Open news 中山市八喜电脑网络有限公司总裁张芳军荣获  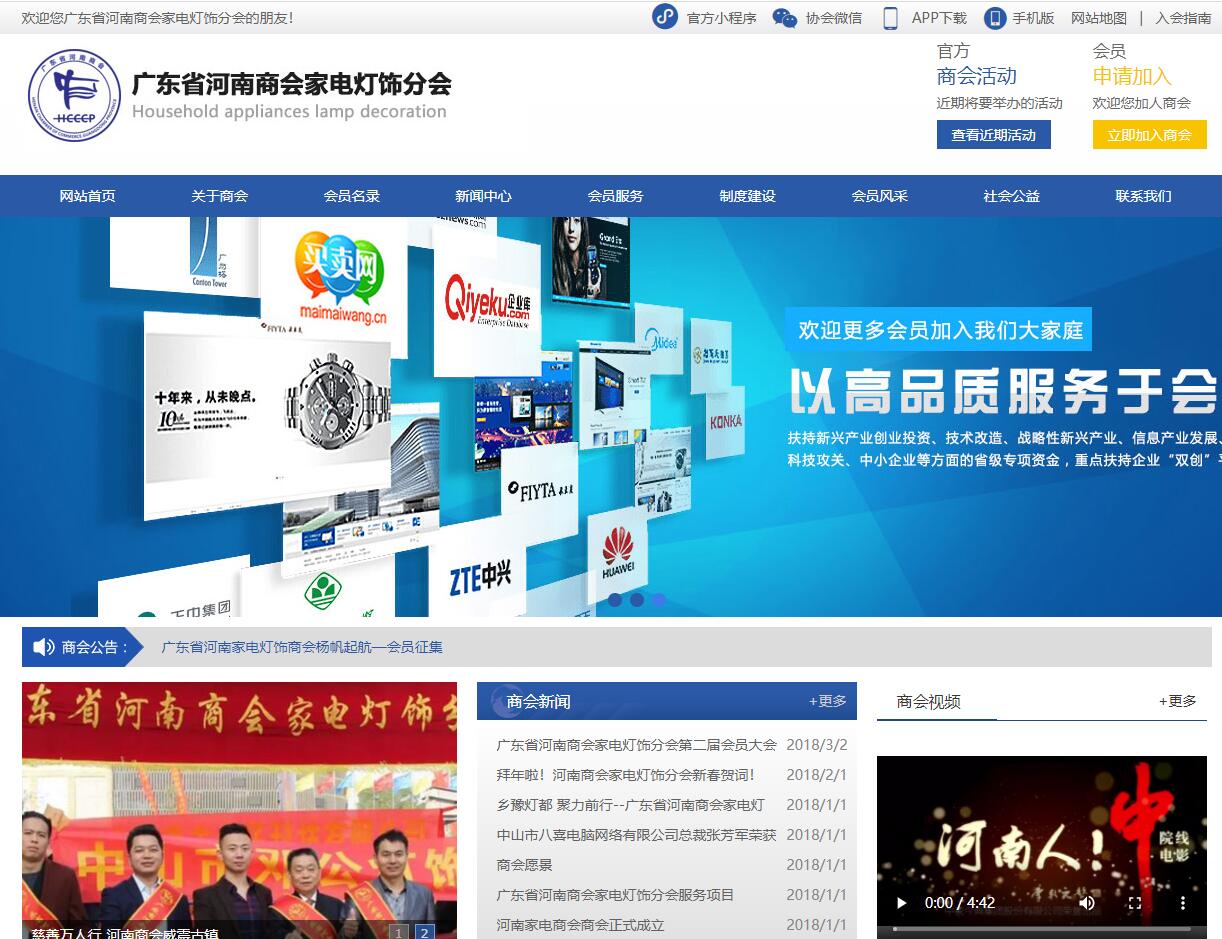636,835
